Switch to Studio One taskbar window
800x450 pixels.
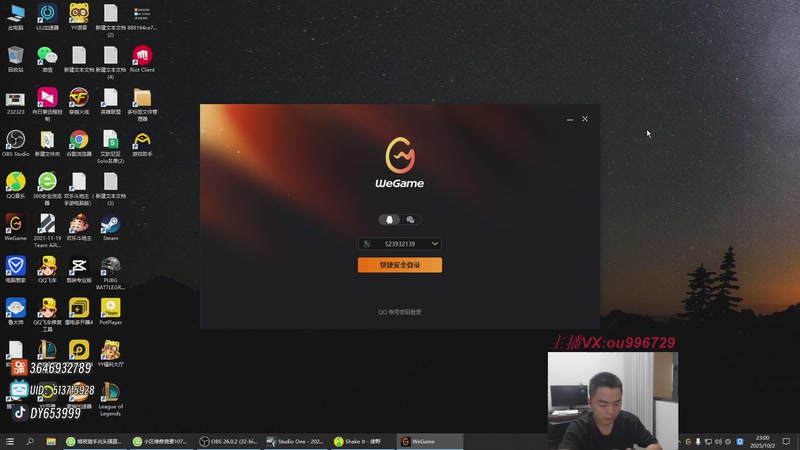(x=295, y=441)
